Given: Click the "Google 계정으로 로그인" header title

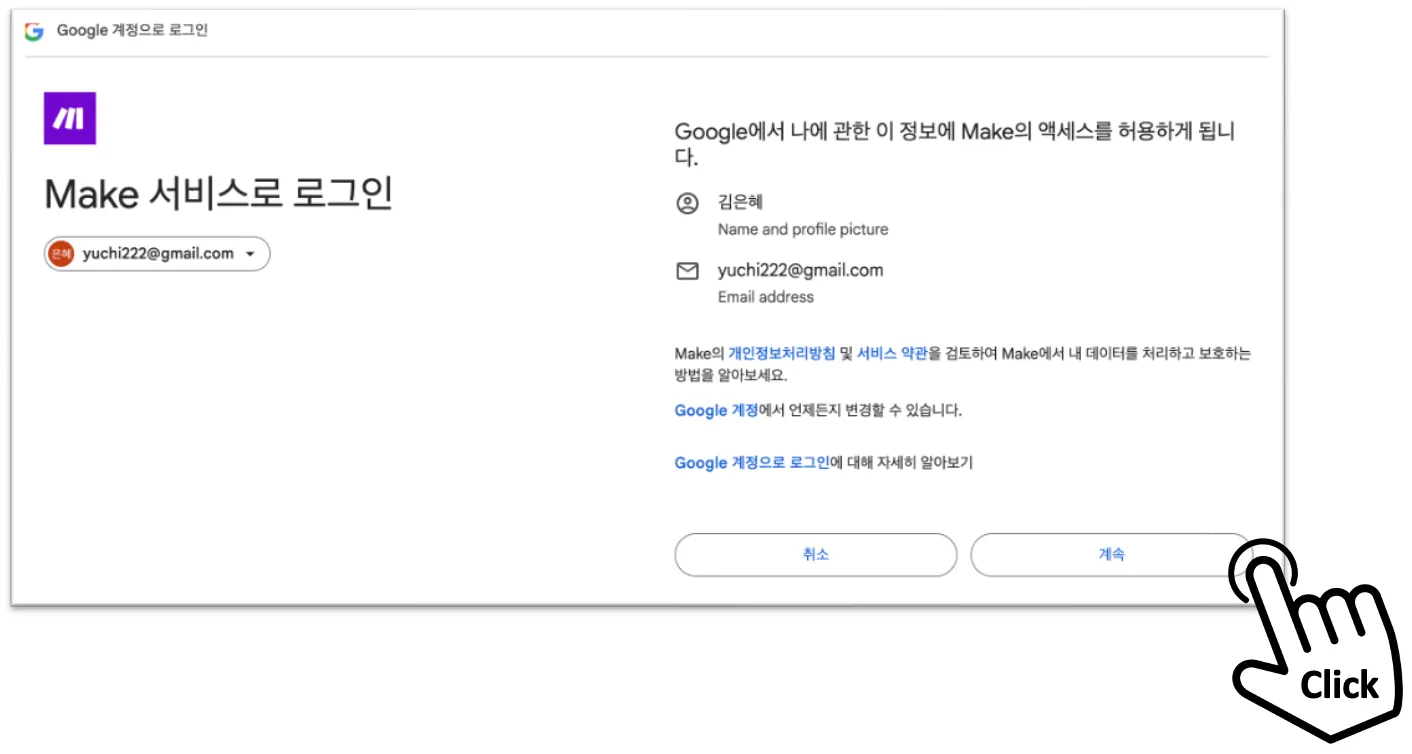Looking at the screenshot, I should click(132, 31).
